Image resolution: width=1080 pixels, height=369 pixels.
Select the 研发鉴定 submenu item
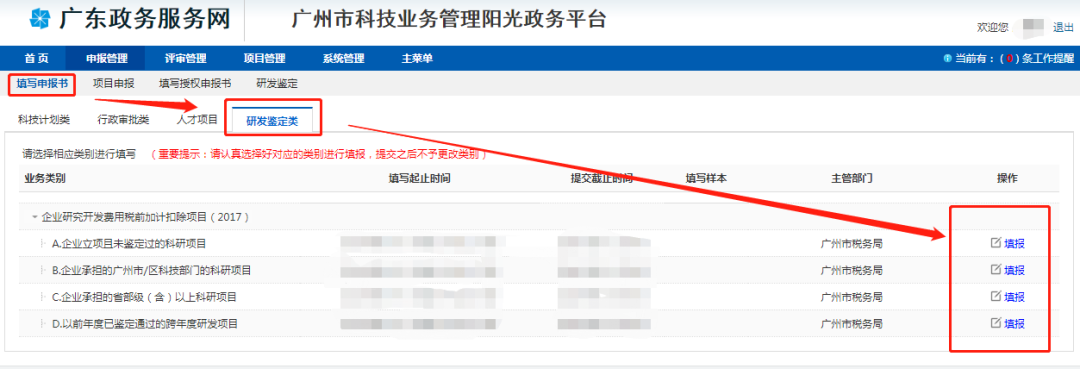tap(277, 84)
